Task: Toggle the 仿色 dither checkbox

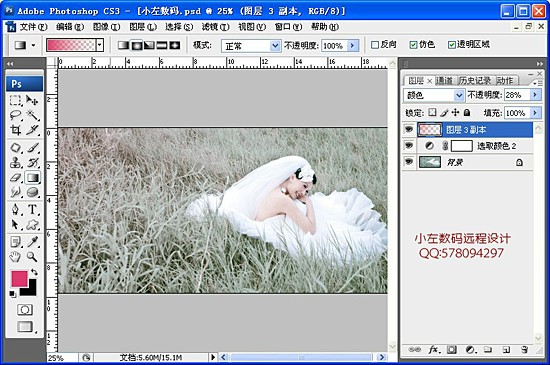Action: (414, 45)
